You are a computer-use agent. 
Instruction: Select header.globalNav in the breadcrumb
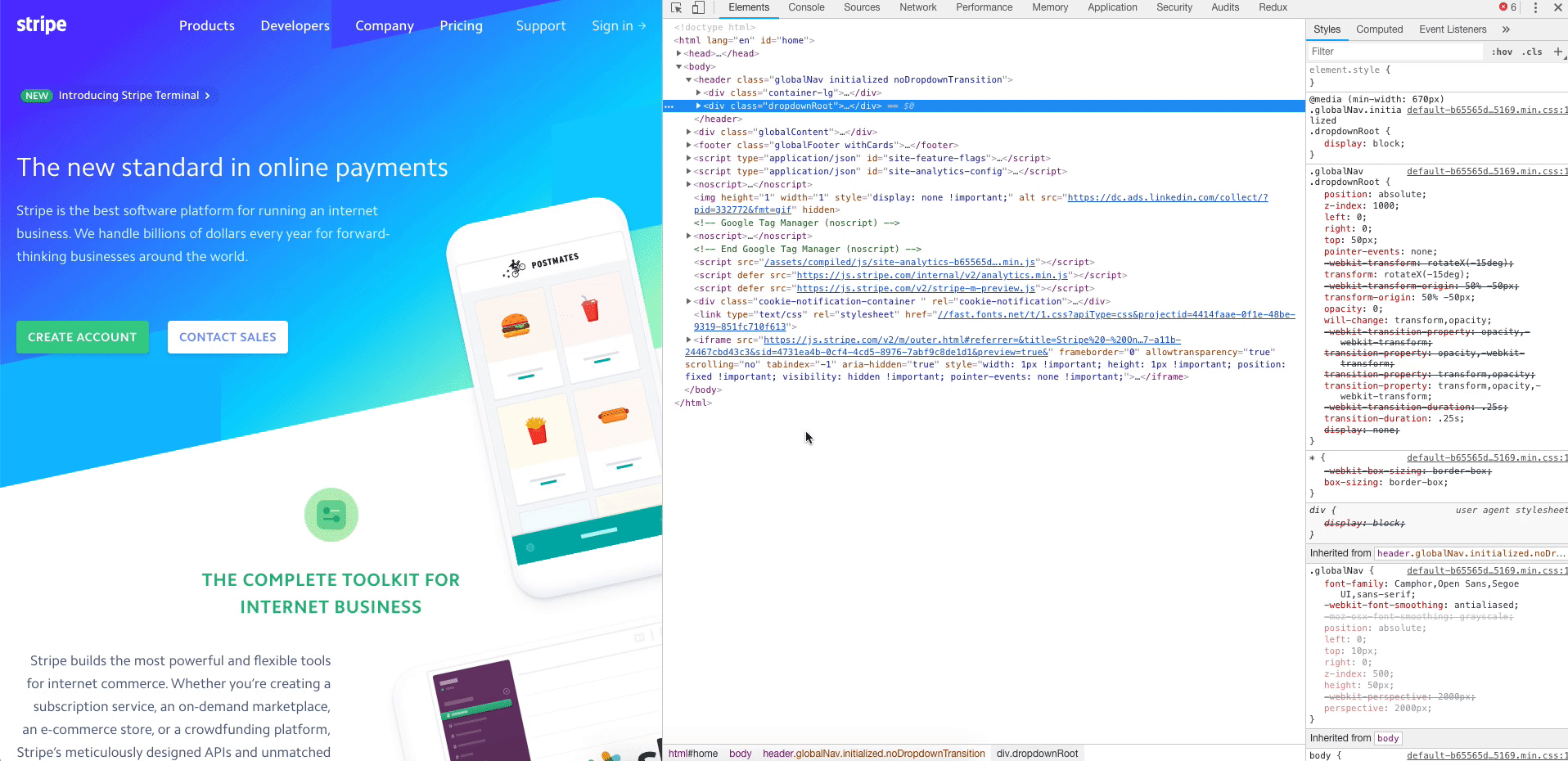pos(873,754)
